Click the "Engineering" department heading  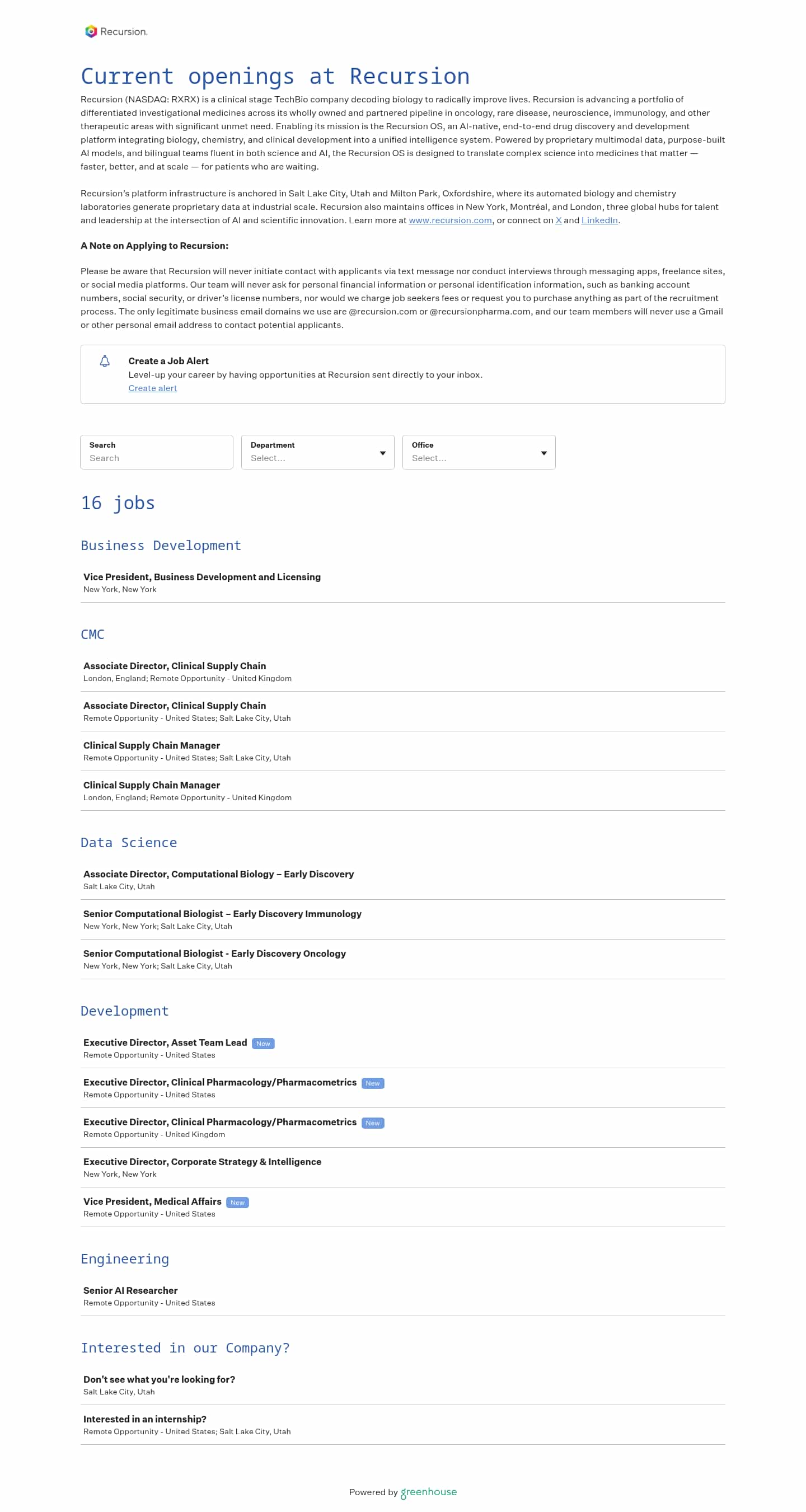[124, 1260]
